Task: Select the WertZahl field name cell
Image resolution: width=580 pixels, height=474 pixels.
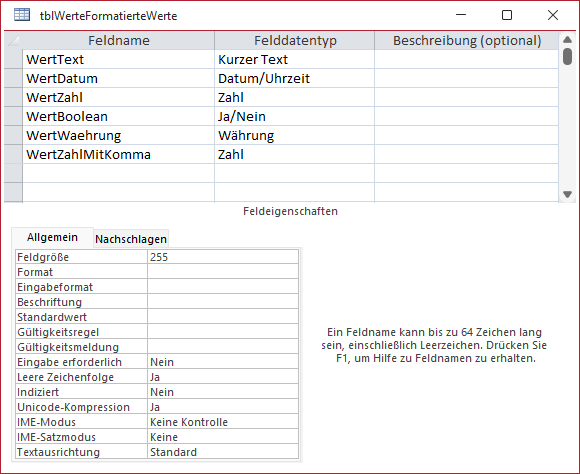Action: tap(118, 97)
